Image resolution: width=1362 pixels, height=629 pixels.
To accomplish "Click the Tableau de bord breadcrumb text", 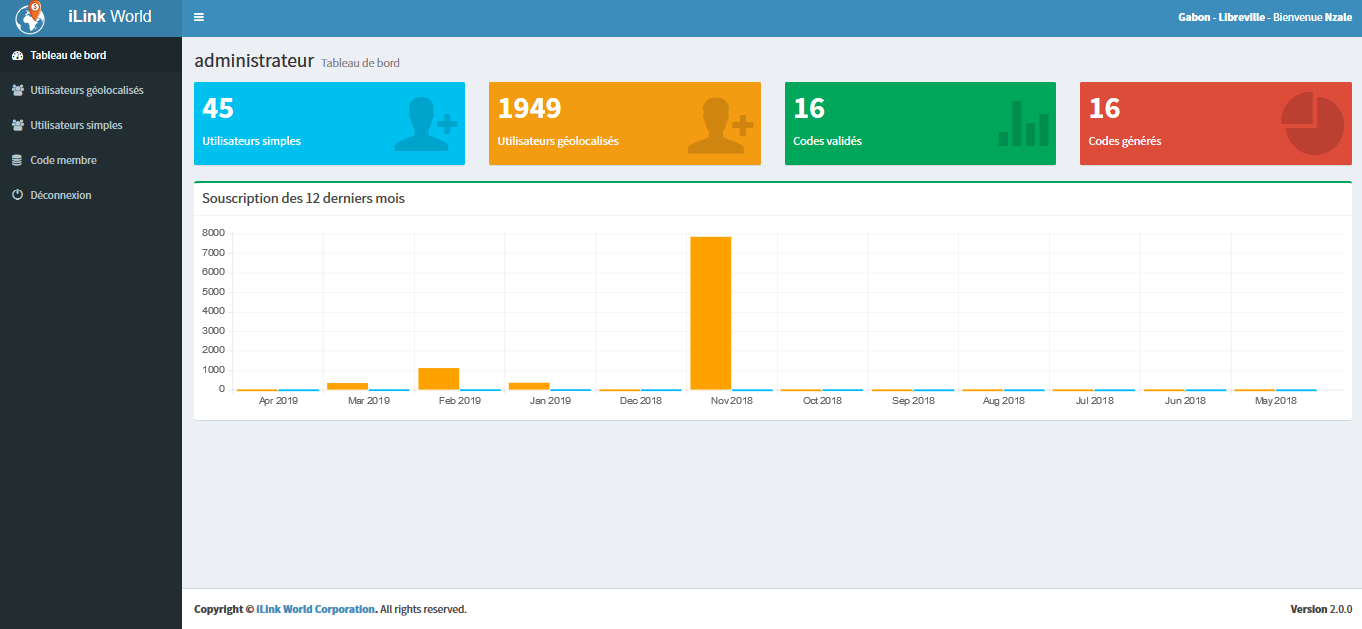I will point(360,63).
